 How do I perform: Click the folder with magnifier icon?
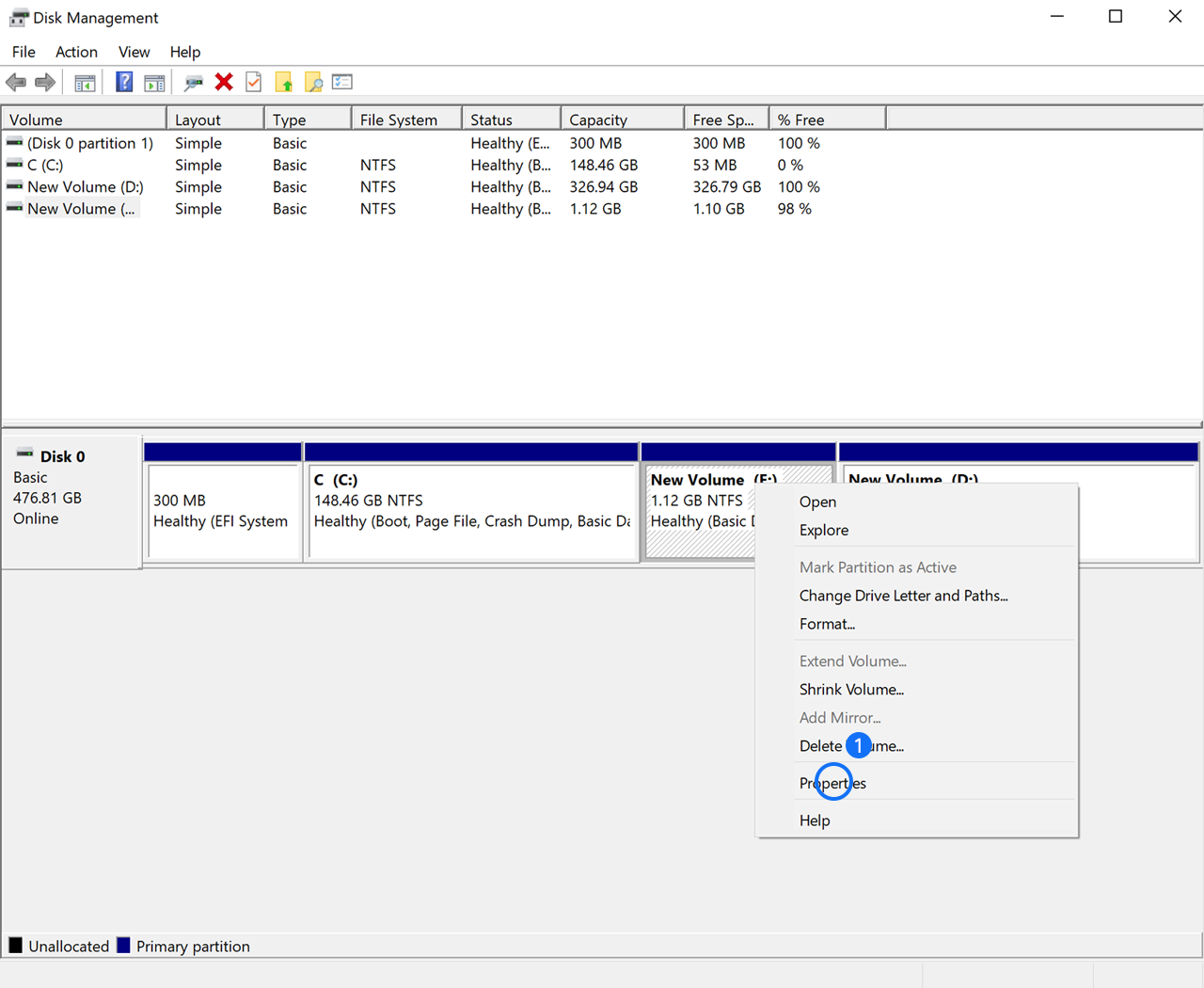click(313, 83)
